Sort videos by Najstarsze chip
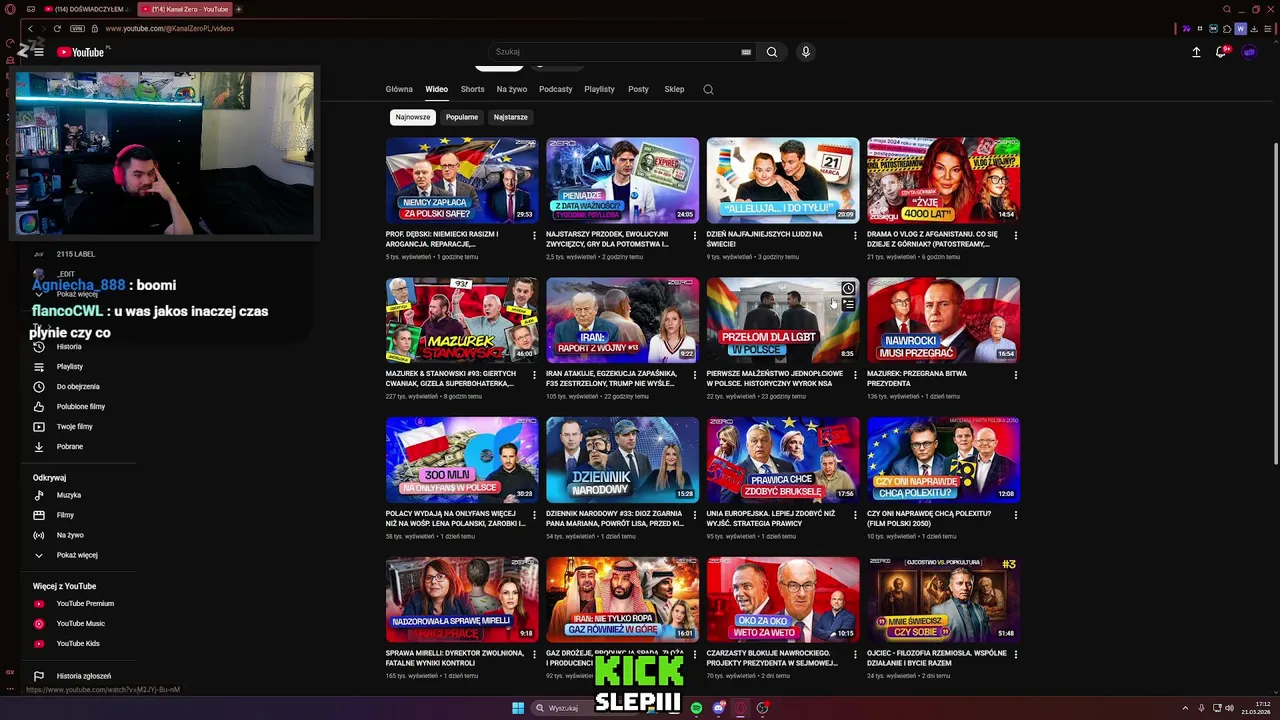 (510, 117)
